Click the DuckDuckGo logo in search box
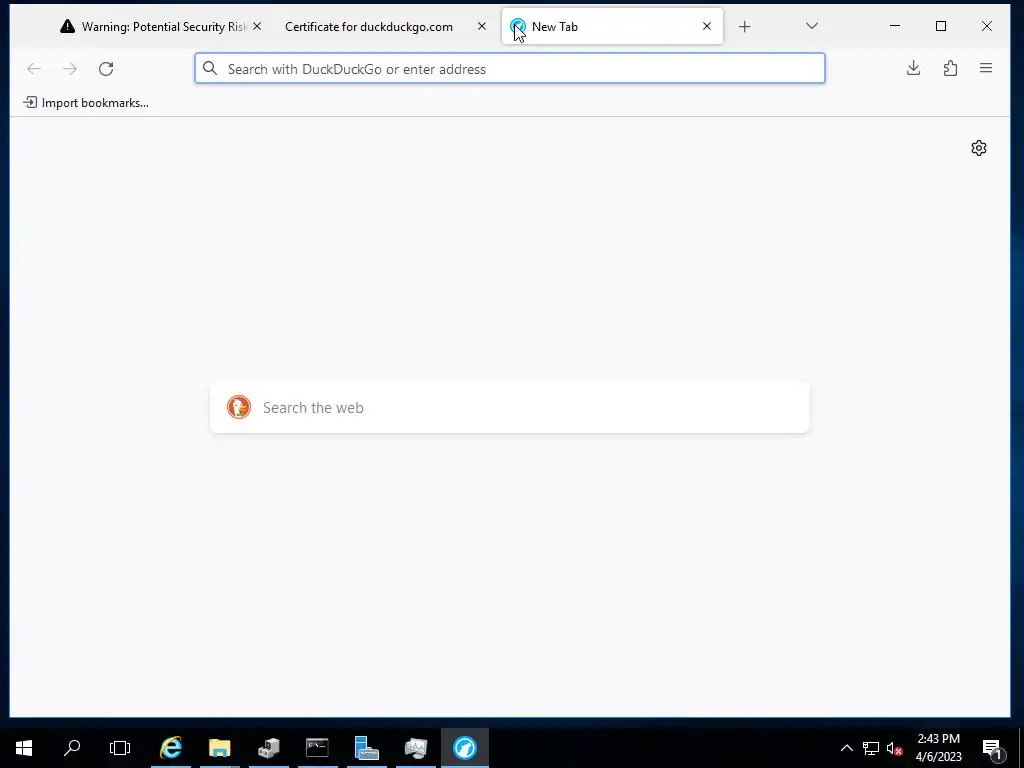This screenshot has width=1024, height=768. point(239,407)
